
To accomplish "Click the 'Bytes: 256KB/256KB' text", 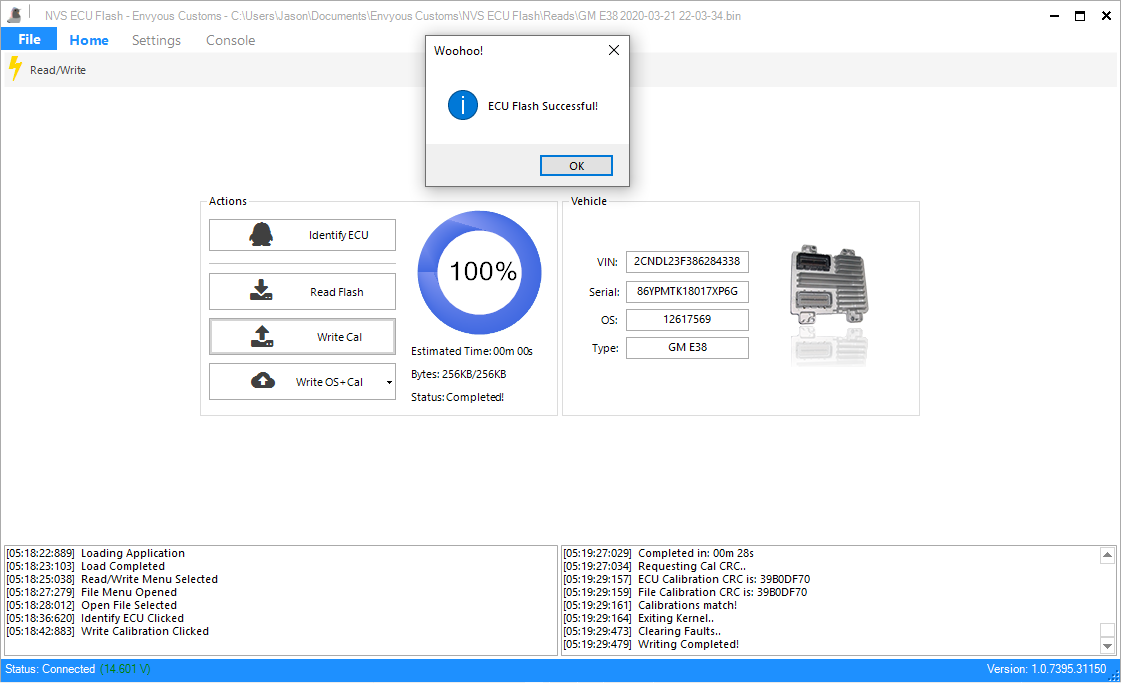I will tap(458, 374).
